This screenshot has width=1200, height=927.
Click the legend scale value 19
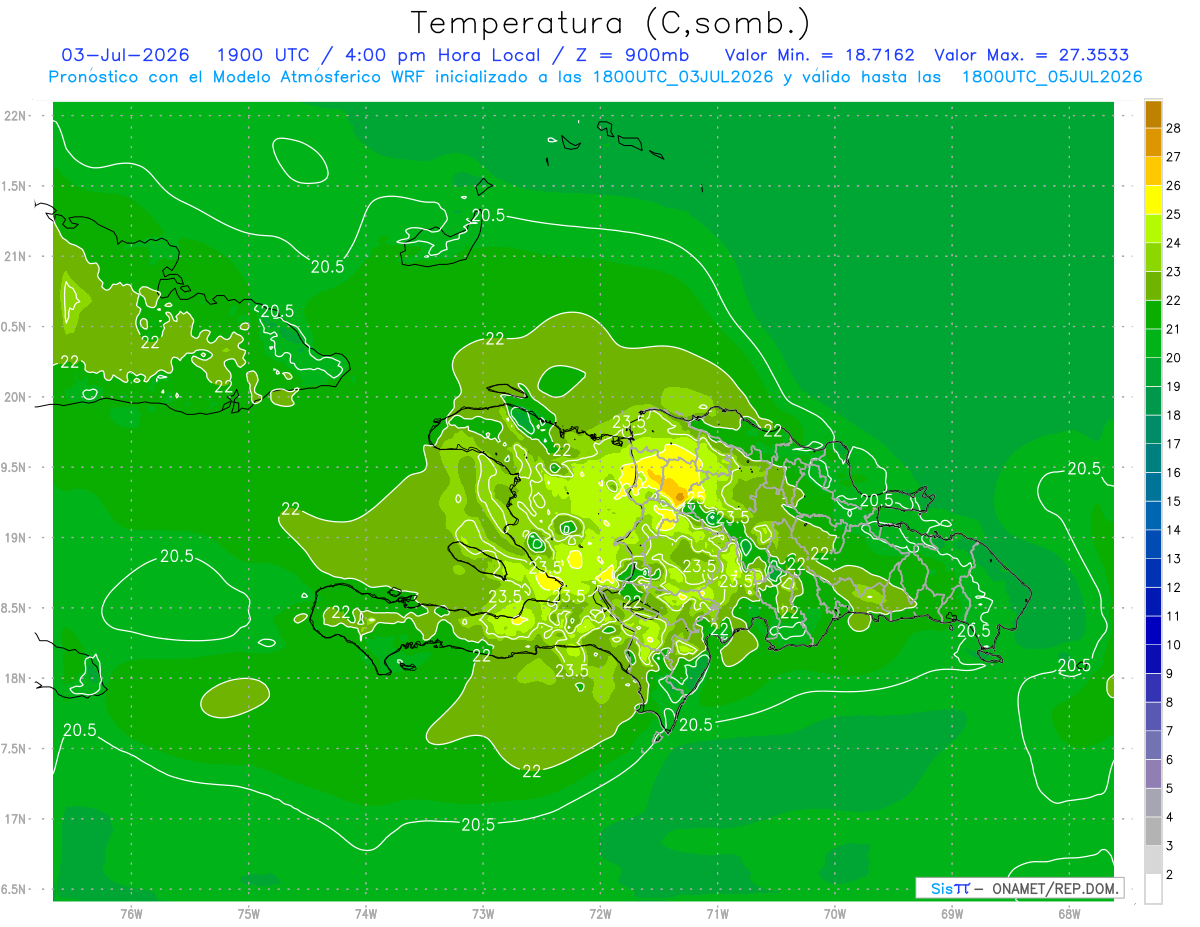(1173, 386)
